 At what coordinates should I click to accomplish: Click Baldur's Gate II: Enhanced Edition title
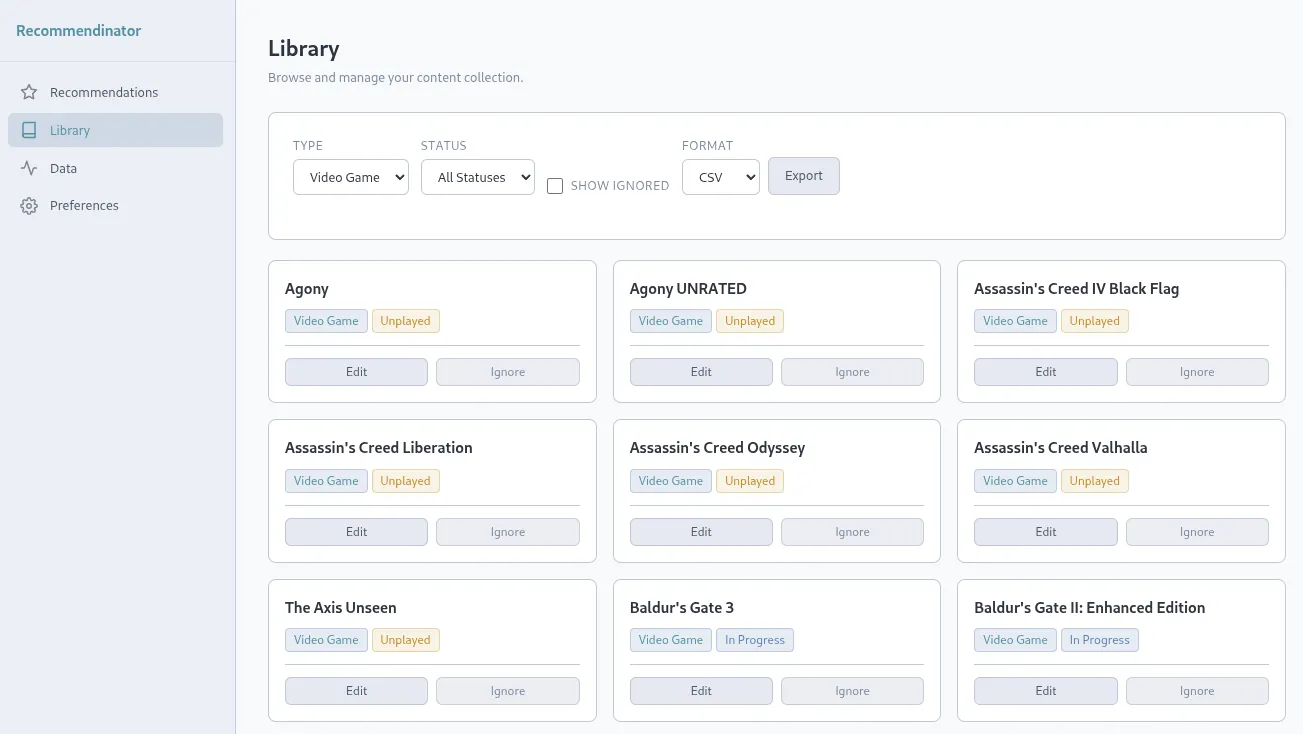coord(1090,607)
